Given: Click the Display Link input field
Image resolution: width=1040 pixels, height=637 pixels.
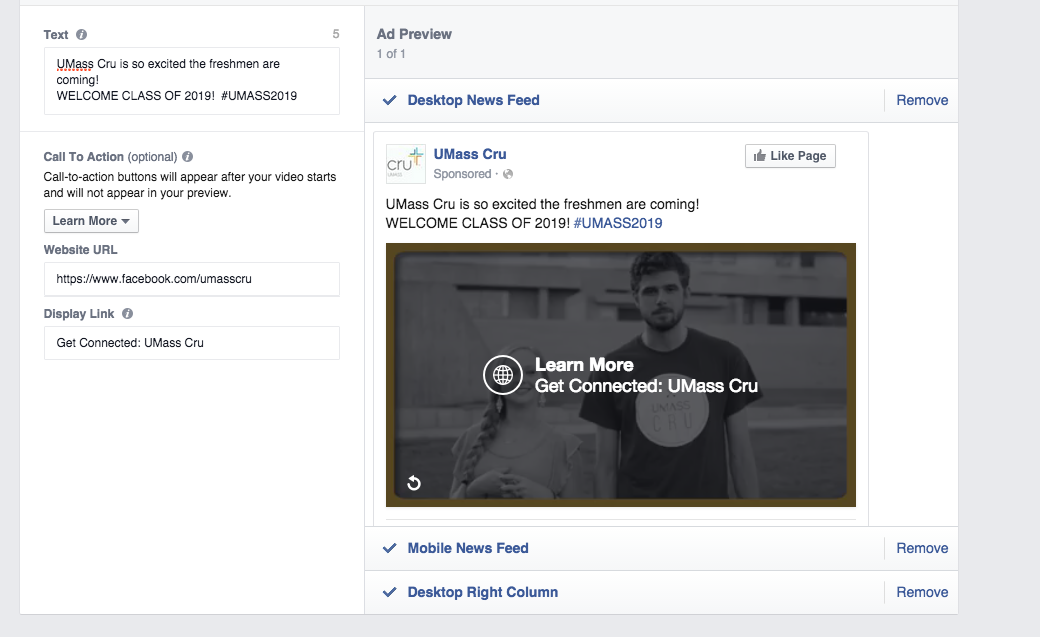Looking at the screenshot, I should click(192, 343).
